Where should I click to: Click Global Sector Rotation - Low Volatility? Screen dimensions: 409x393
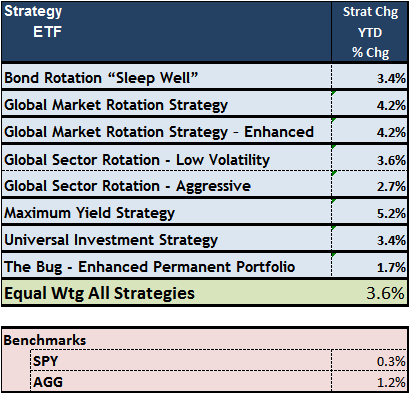point(167,159)
